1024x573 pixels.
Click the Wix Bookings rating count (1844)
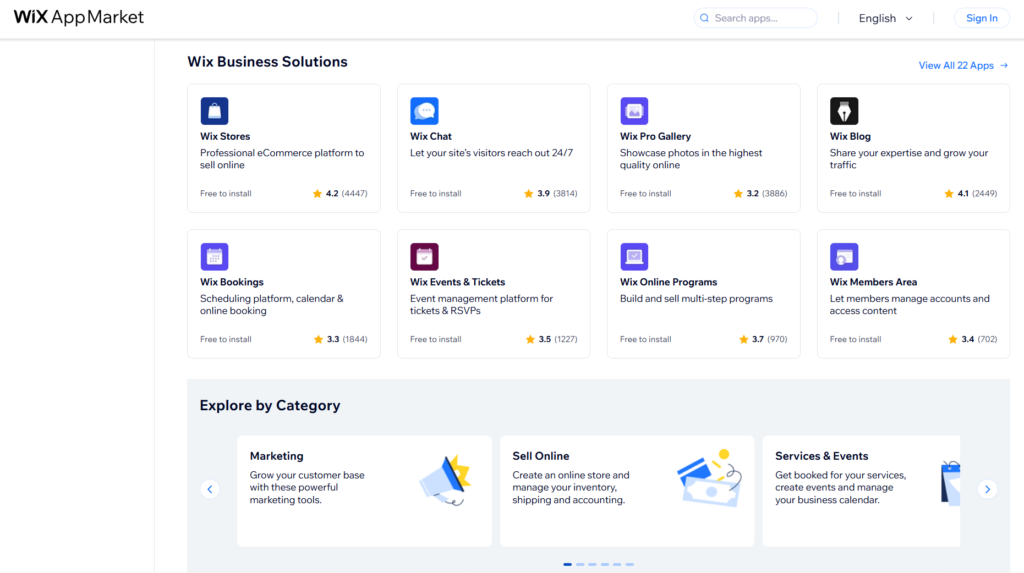pos(355,339)
